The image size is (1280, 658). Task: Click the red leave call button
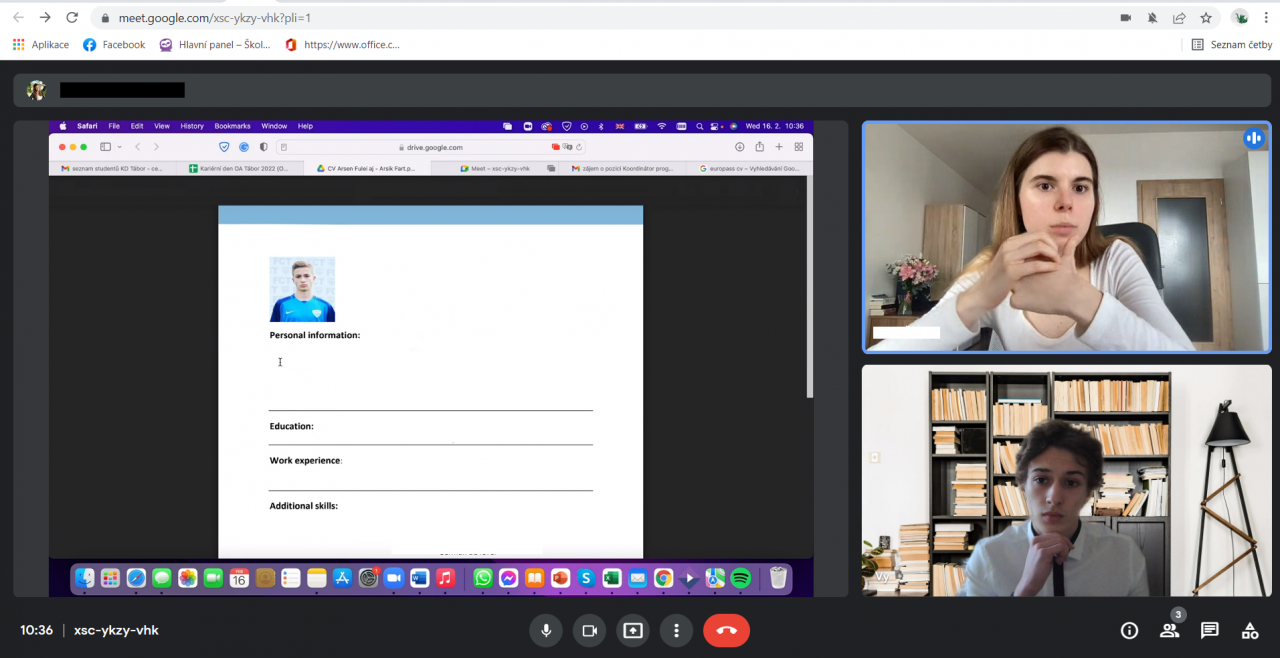[x=726, y=630]
